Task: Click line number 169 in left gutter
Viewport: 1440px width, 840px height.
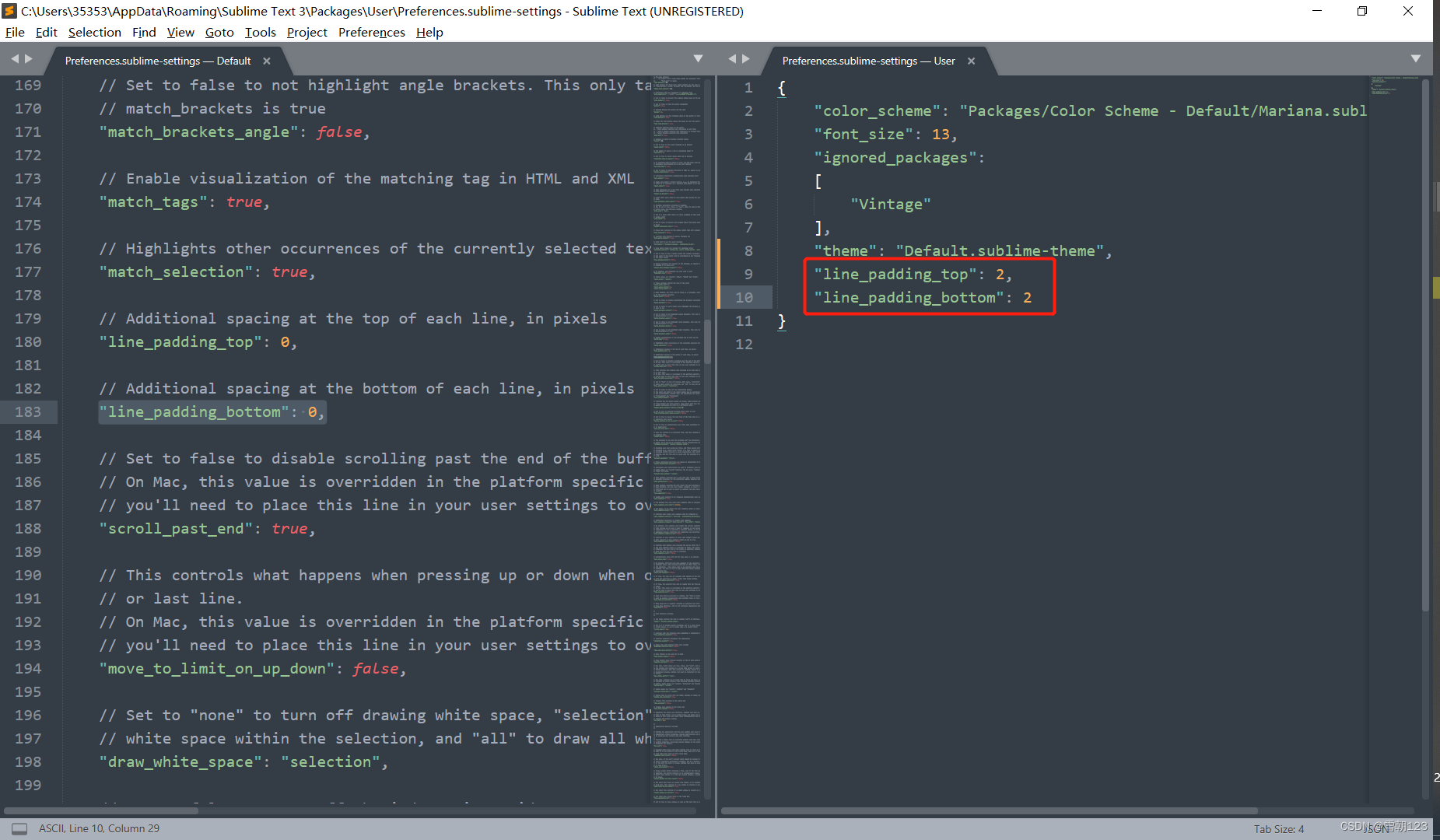Action: [x=28, y=86]
